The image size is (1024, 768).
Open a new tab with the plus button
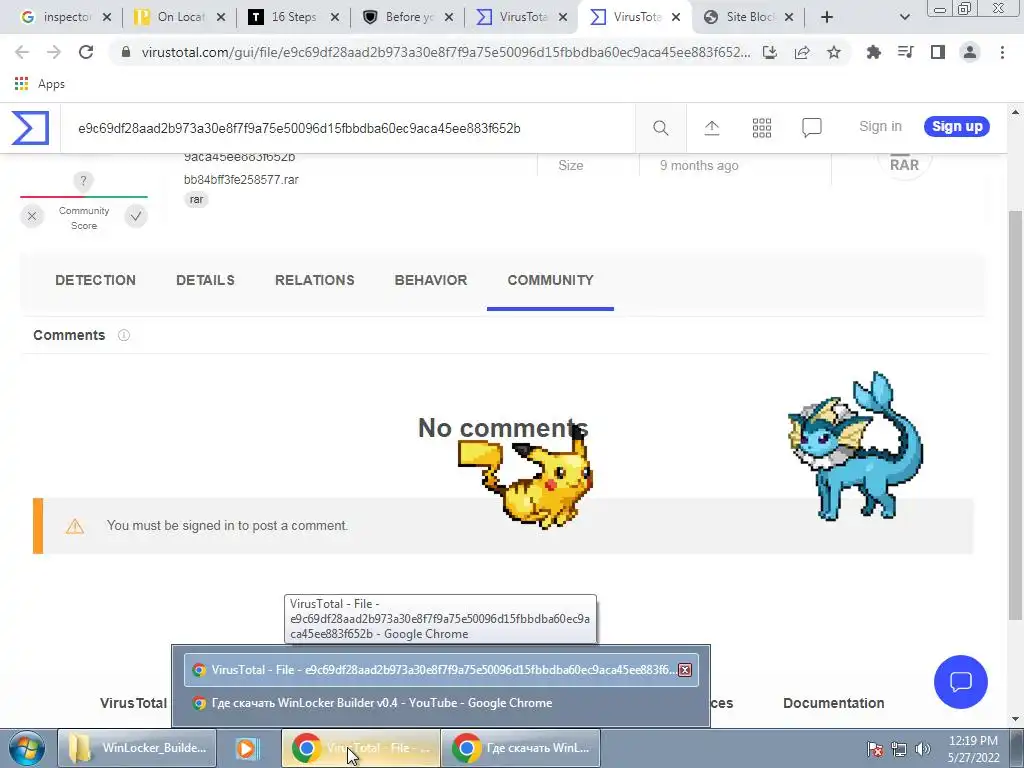pos(827,17)
